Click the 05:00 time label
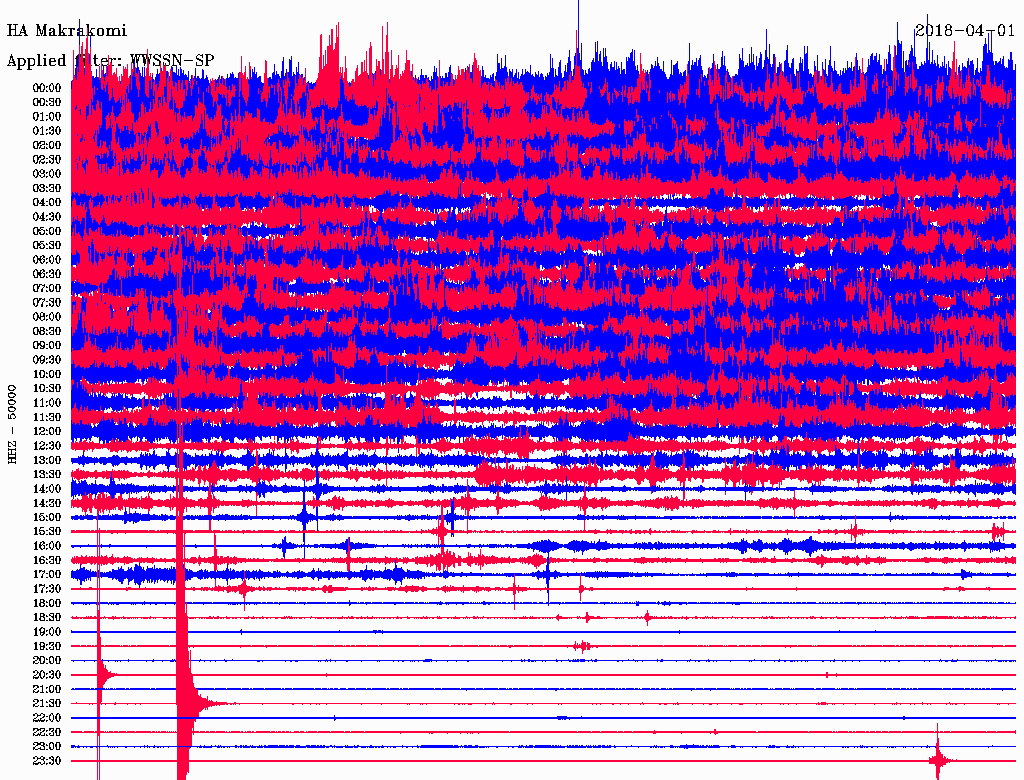This screenshot has width=1024, height=780. click(47, 231)
